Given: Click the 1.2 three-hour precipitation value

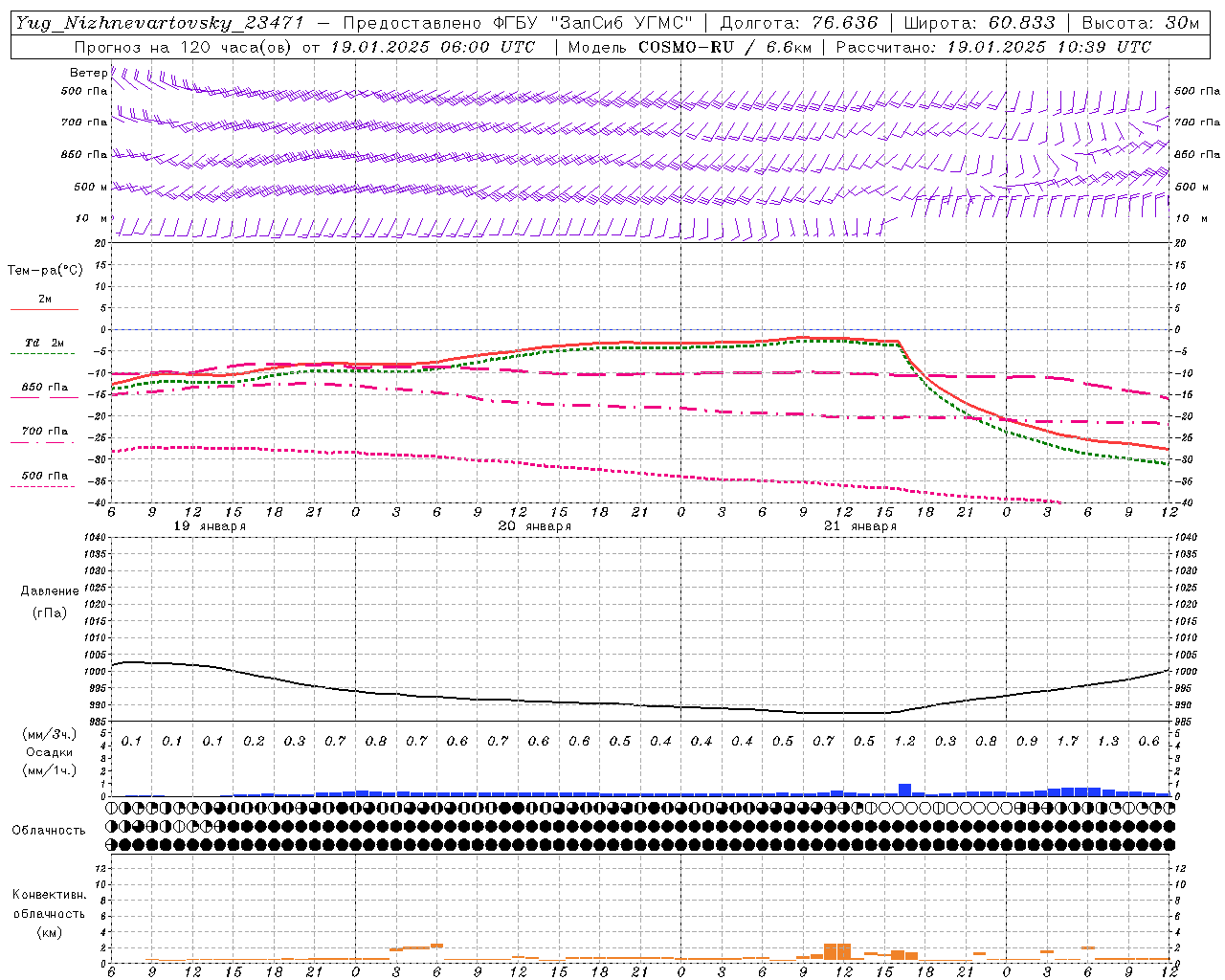Looking at the screenshot, I should [x=904, y=742].
